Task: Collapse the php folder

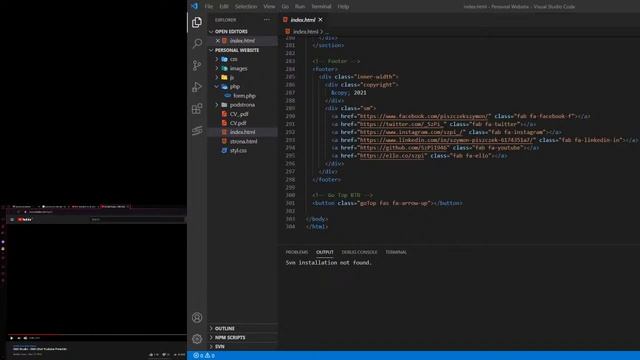Action: point(217,87)
